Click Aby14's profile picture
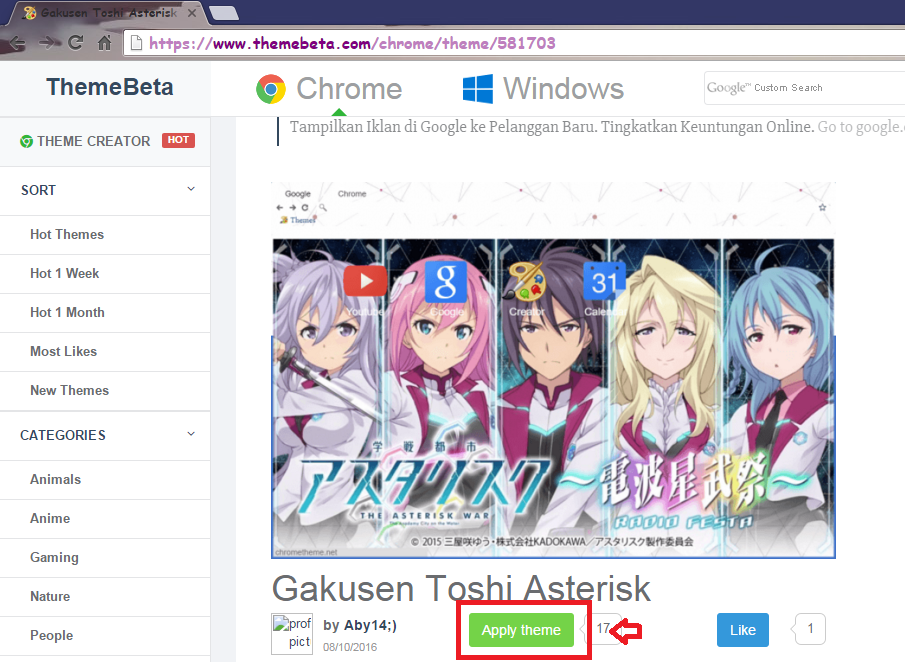Viewport: 905px width, 662px height. tap(292, 634)
